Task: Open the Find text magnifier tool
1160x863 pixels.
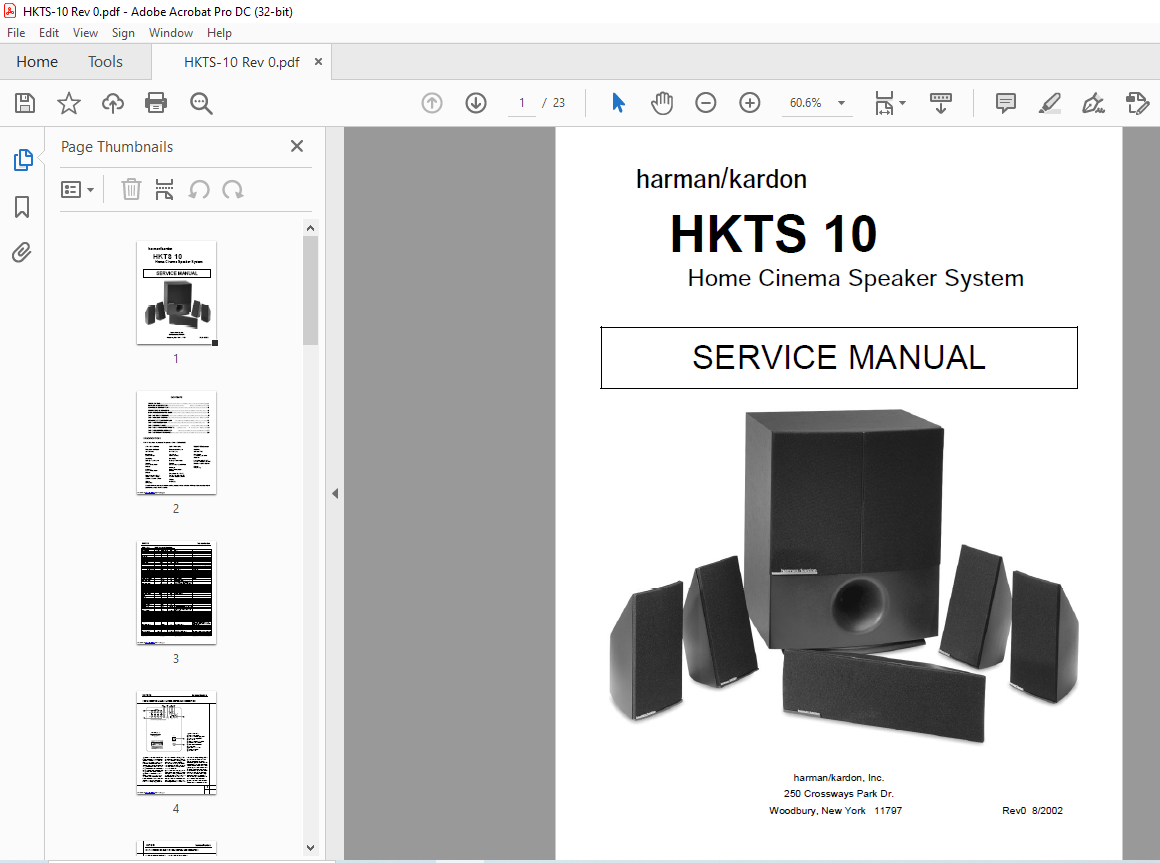Action: 200,103
